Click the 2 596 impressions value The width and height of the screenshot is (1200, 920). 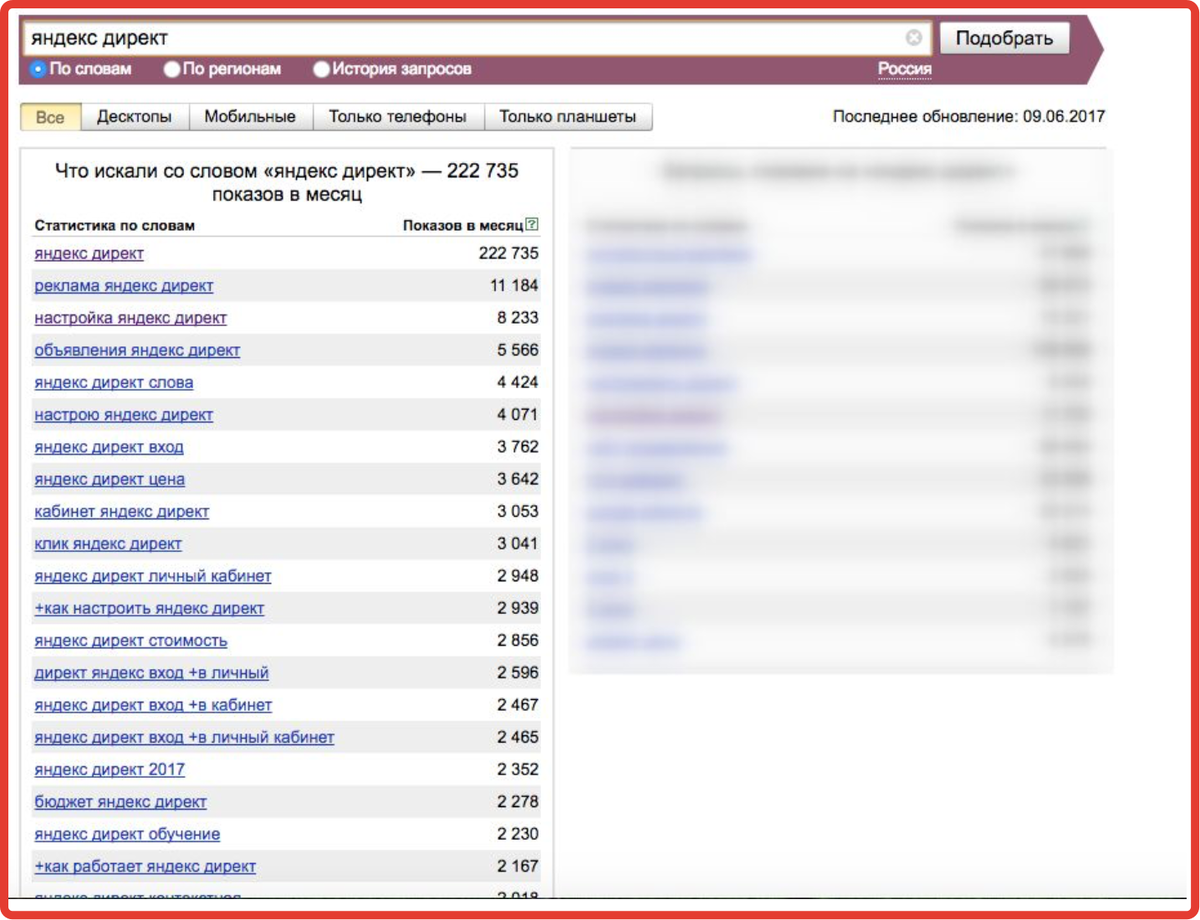518,673
